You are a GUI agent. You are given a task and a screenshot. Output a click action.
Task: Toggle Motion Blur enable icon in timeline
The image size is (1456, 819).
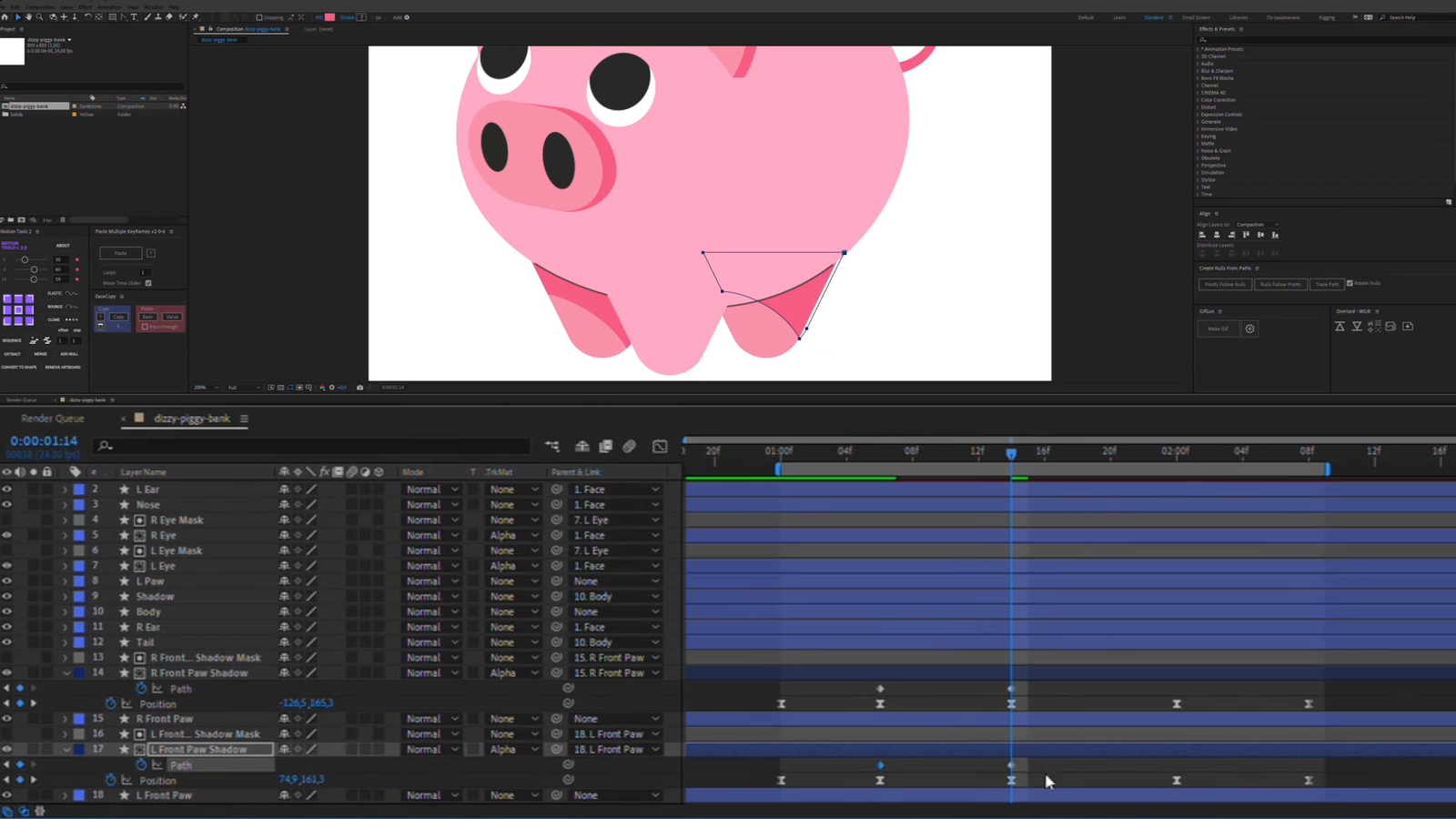point(629,446)
